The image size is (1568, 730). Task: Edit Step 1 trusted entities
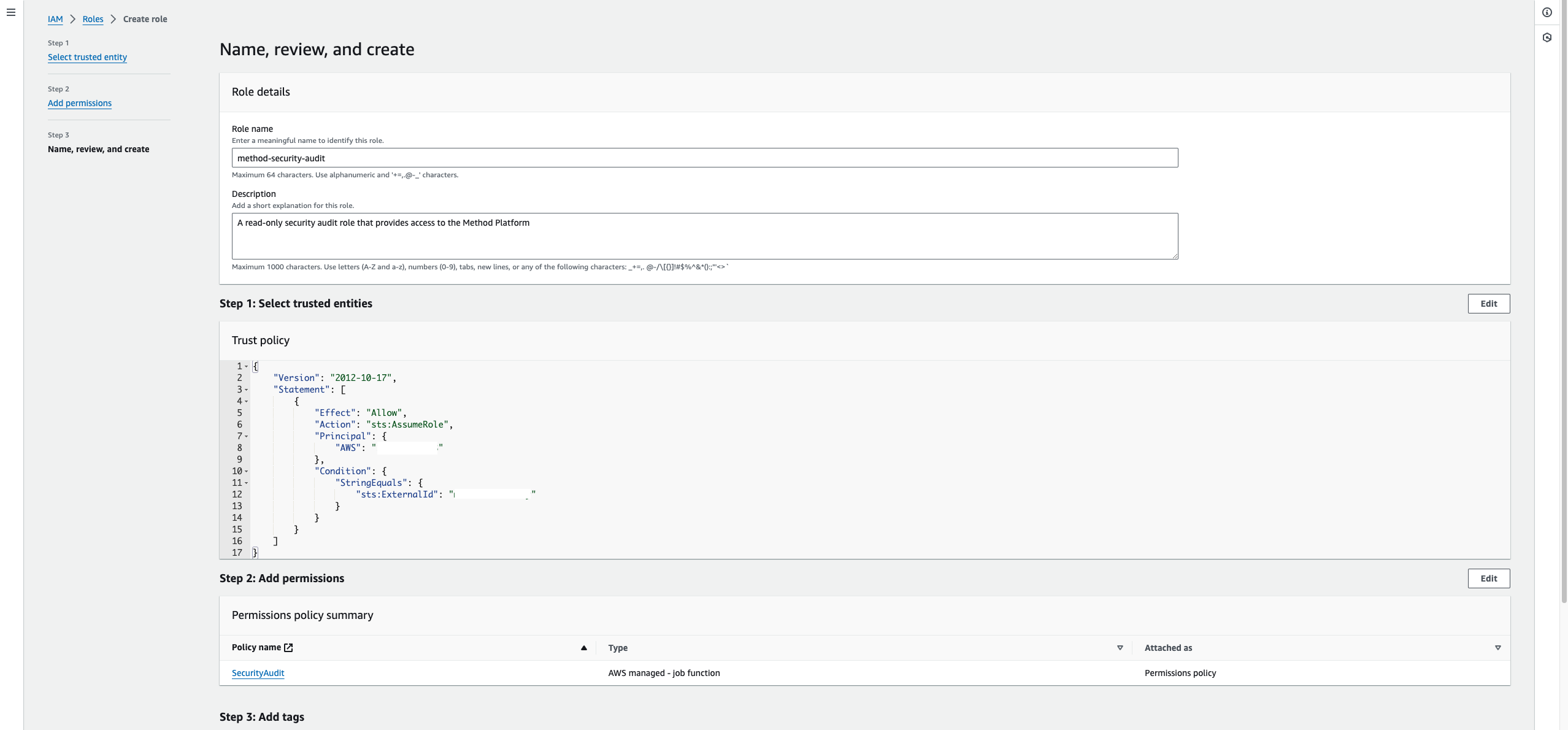[1488, 304]
